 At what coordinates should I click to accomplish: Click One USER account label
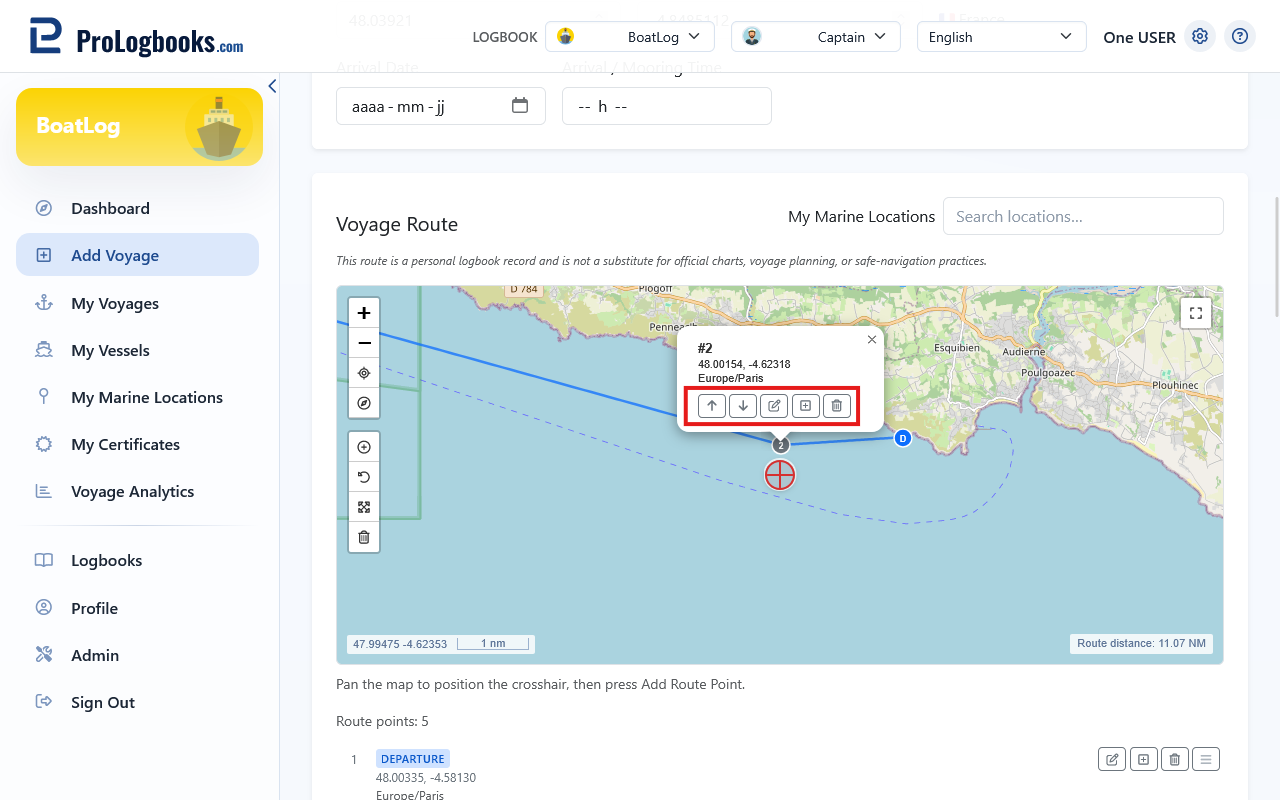coord(1139,37)
